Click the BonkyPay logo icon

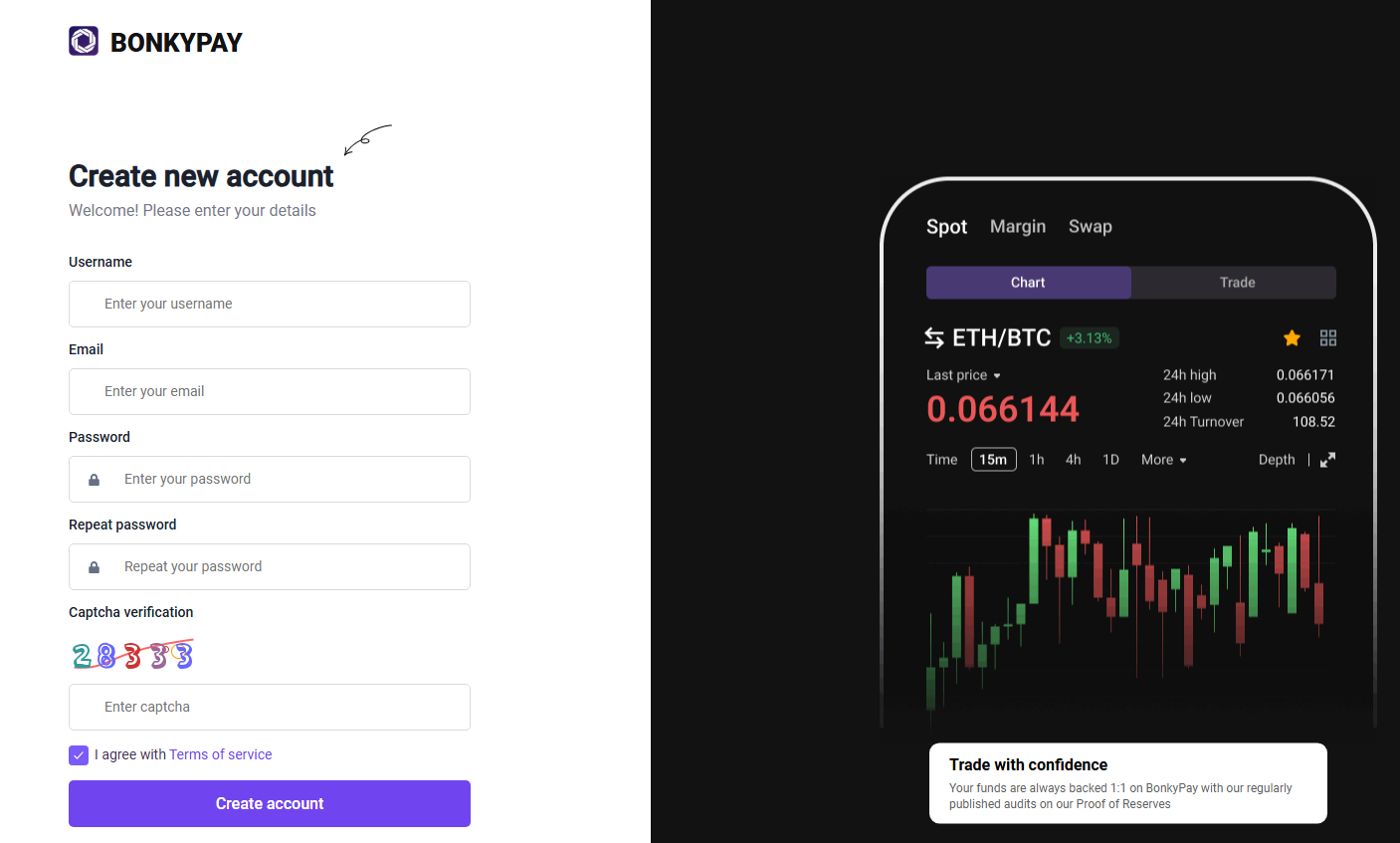pos(84,41)
